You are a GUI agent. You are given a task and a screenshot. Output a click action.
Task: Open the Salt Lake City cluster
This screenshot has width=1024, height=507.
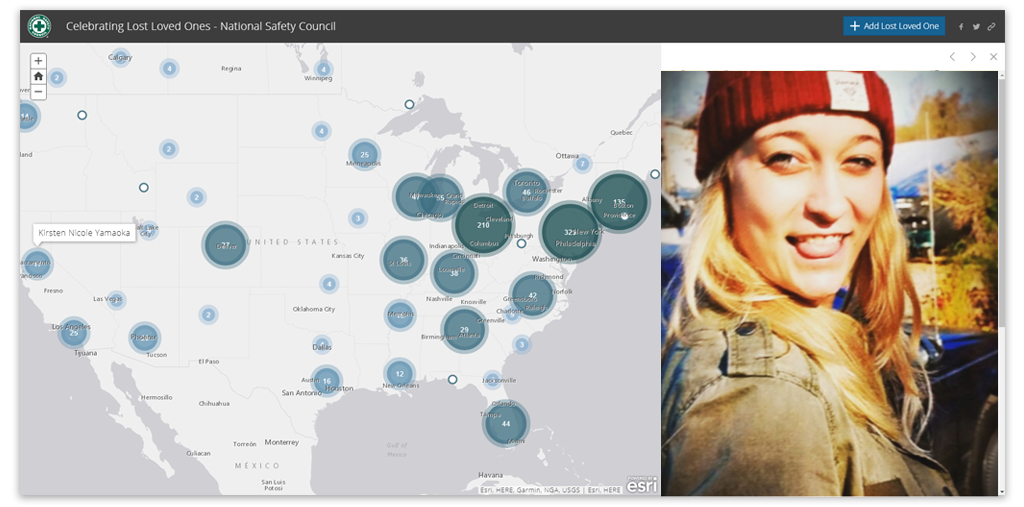click(x=148, y=230)
